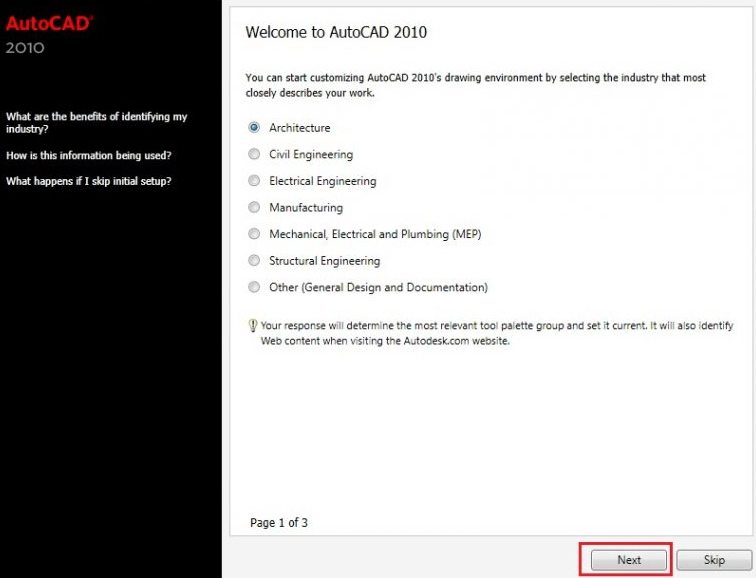Choose Other (General Design and Documentation)
This screenshot has width=756, height=578.
pyautogui.click(x=254, y=287)
